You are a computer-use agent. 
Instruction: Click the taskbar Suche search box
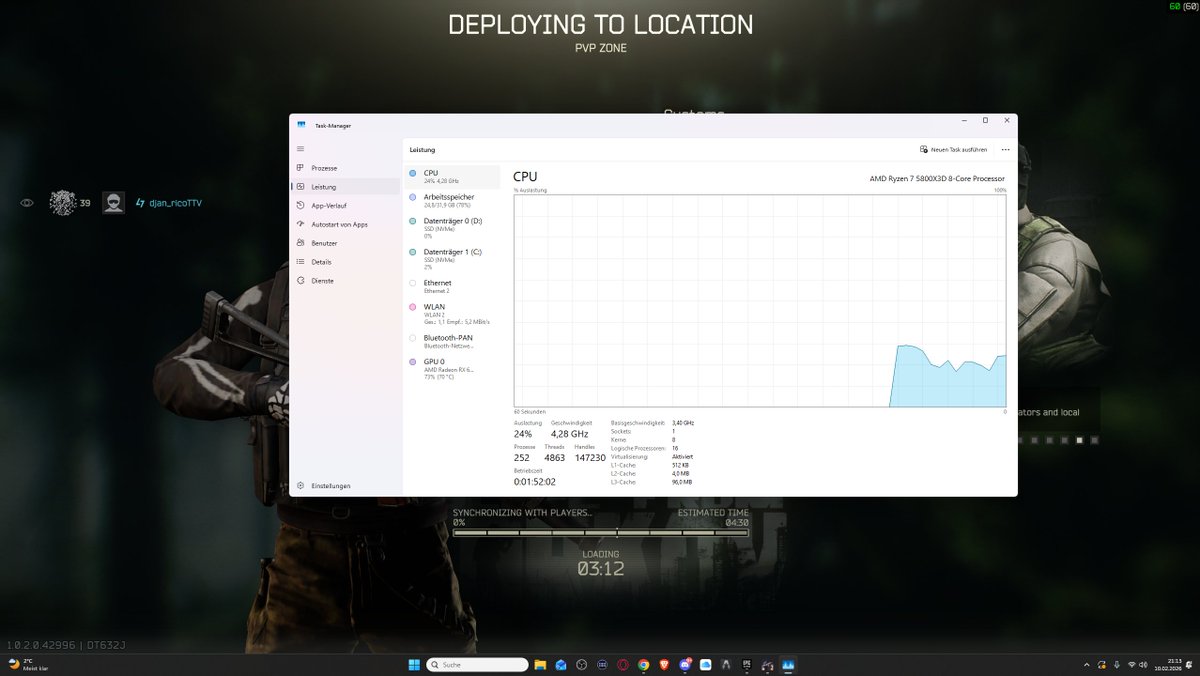(x=477, y=664)
